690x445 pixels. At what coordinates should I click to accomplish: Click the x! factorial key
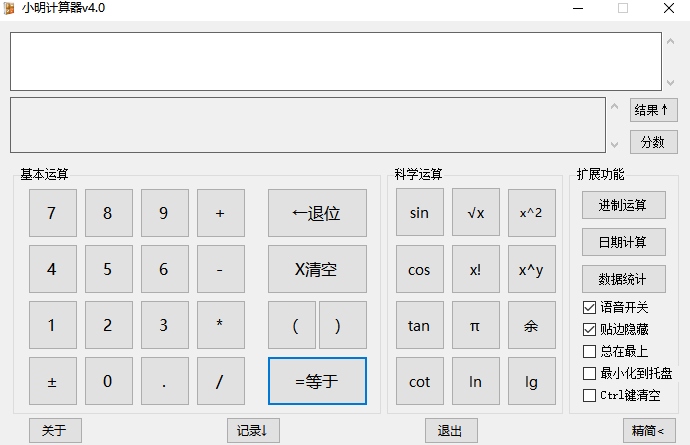tap(476, 269)
